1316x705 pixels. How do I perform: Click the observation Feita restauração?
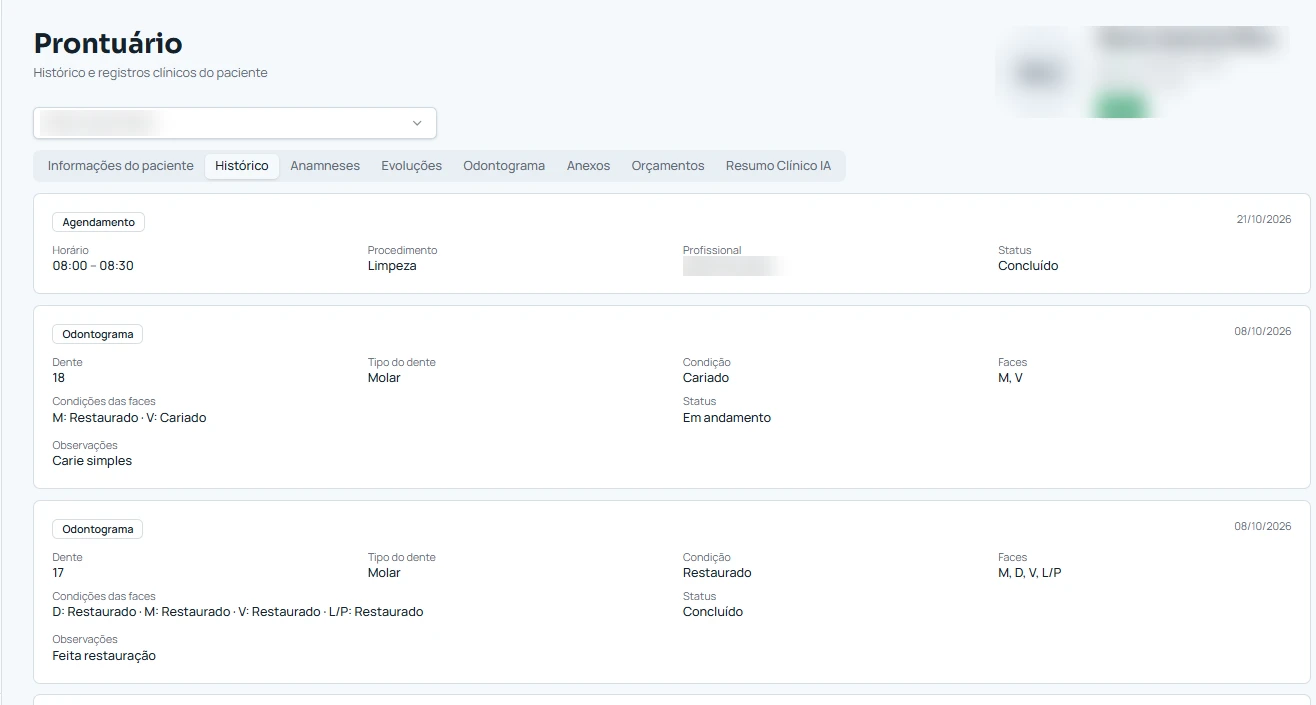104,656
